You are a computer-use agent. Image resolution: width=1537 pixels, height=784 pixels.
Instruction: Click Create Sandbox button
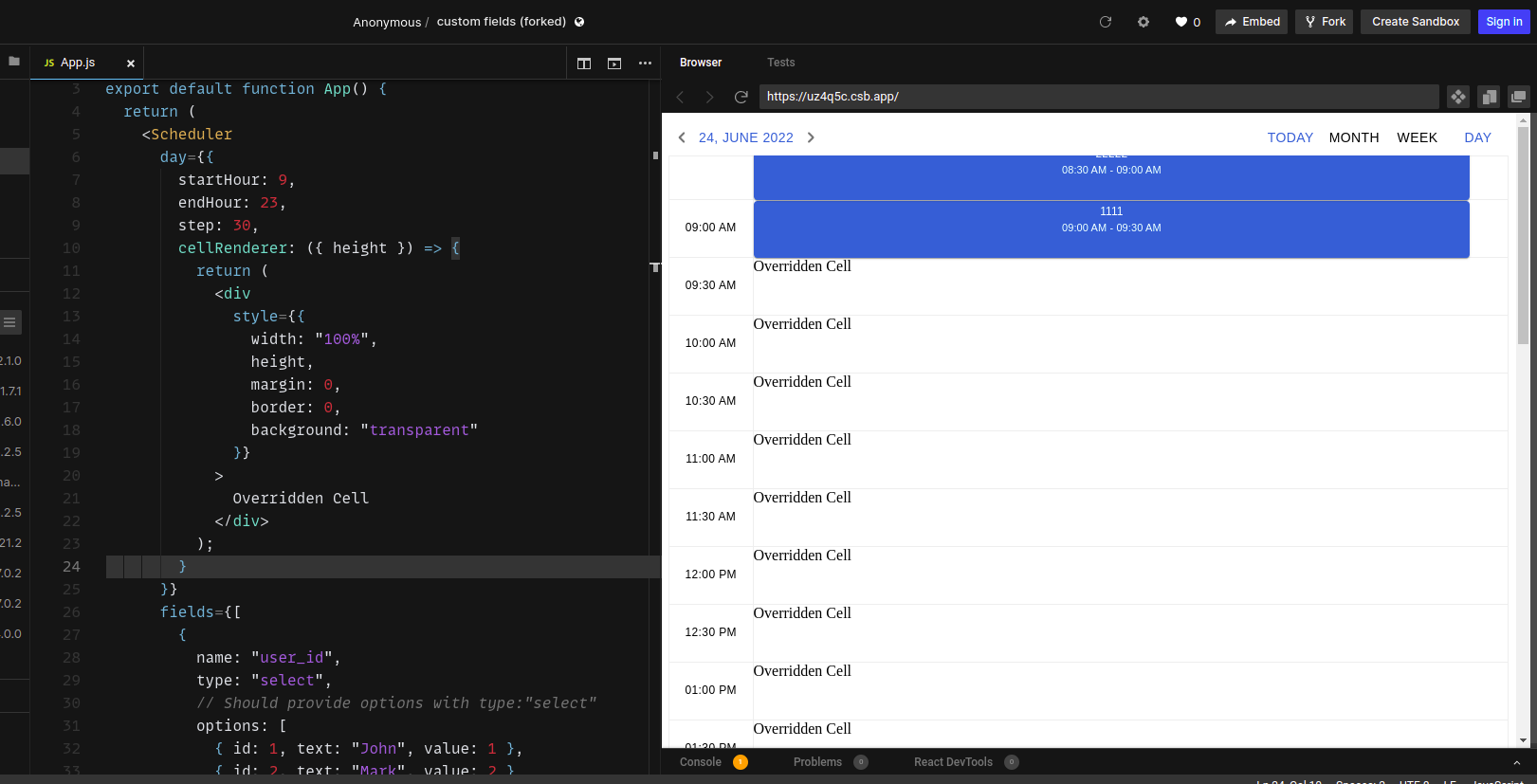1416,22
